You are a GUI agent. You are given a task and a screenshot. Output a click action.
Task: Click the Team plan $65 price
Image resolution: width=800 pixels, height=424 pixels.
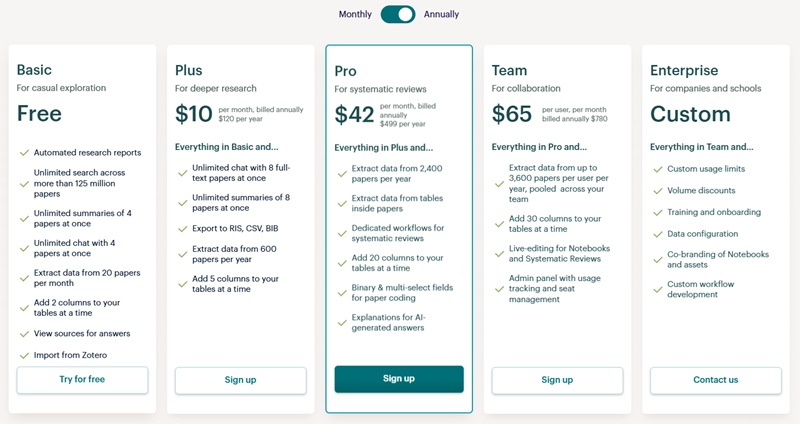click(x=512, y=114)
